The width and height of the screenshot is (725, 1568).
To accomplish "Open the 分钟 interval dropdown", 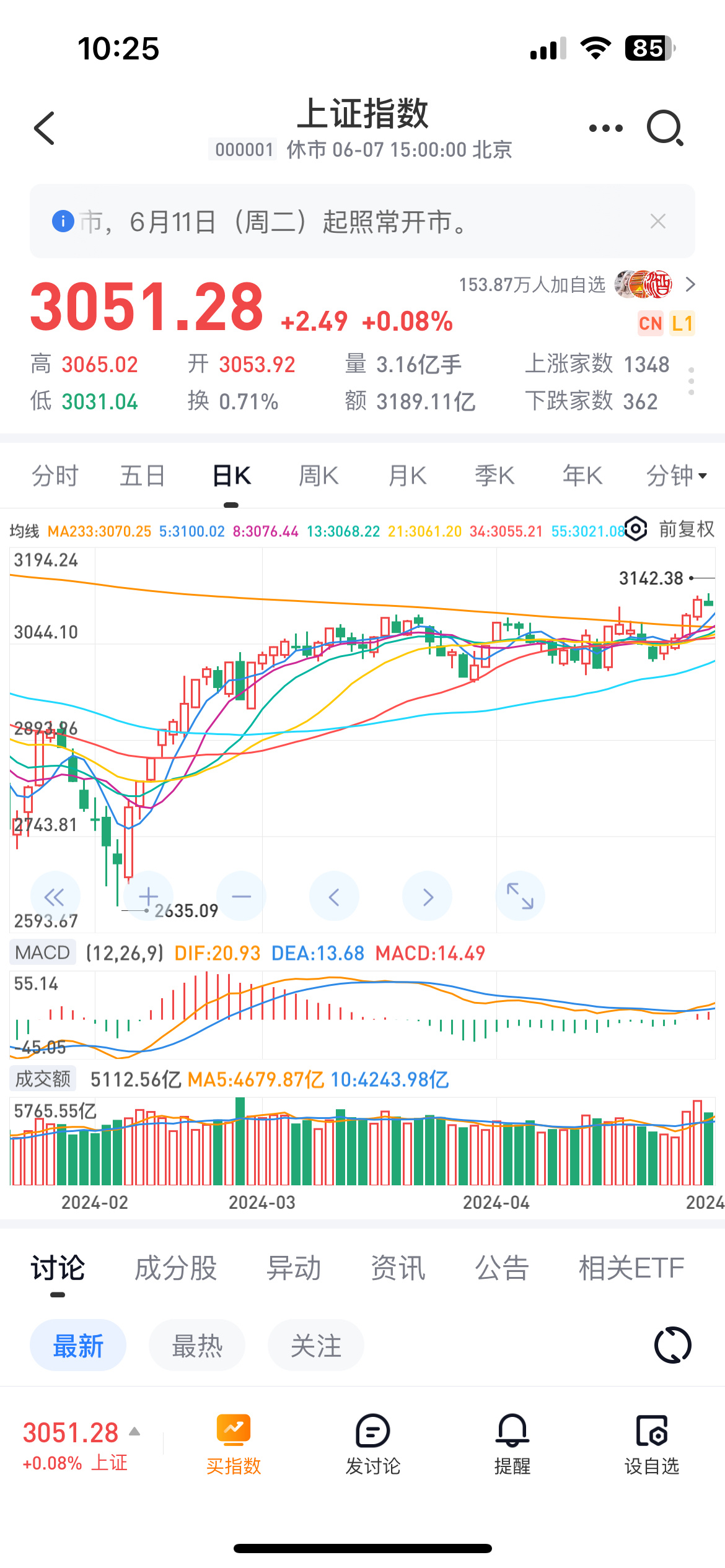I will (x=676, y=476).
